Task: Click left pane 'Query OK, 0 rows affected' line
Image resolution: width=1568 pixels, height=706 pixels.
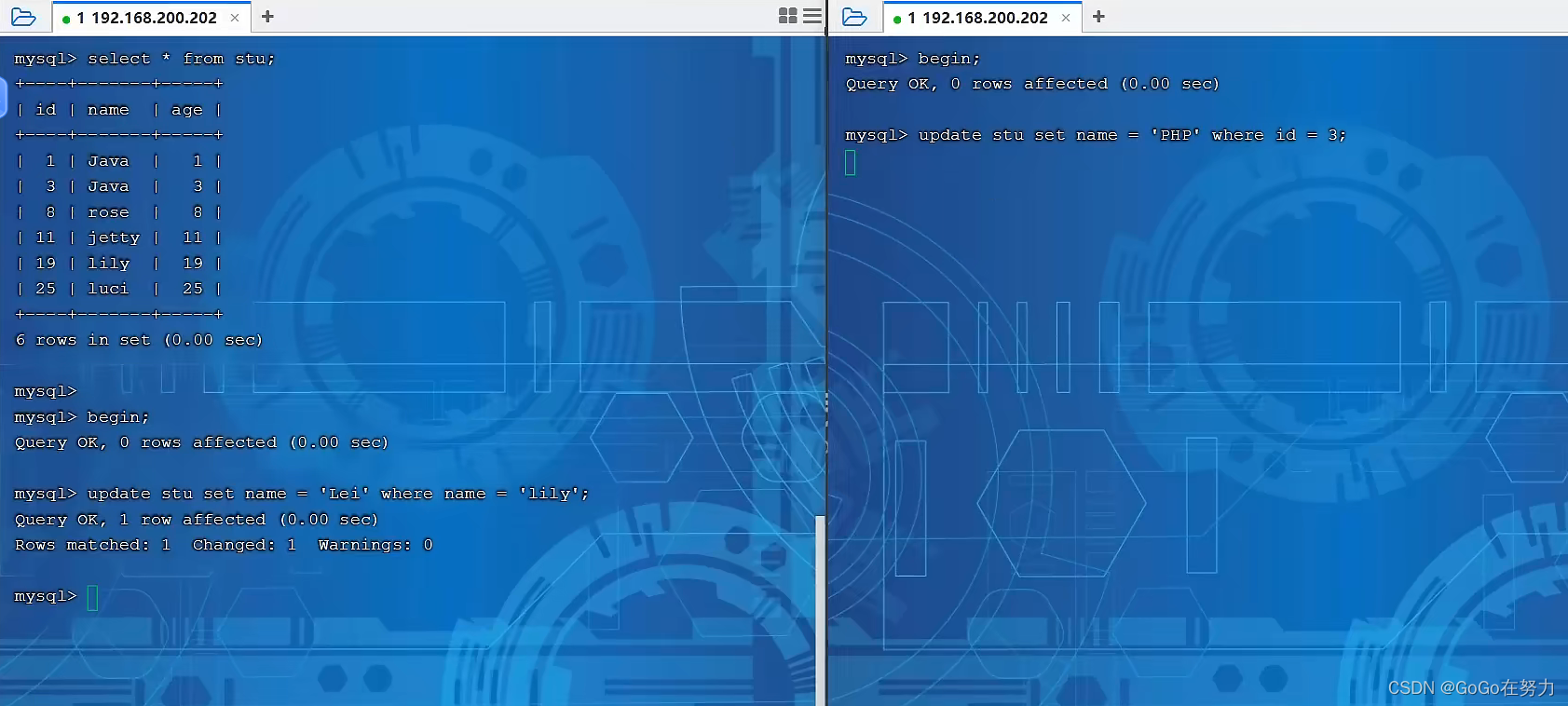Action: pos(201,442)
